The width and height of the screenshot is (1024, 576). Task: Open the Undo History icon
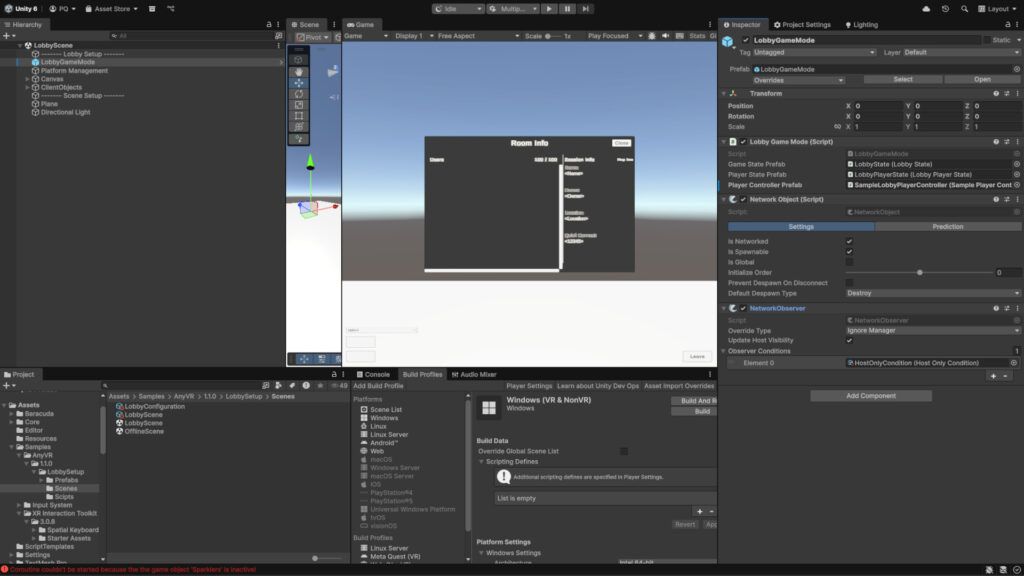(x=945, y=8)
